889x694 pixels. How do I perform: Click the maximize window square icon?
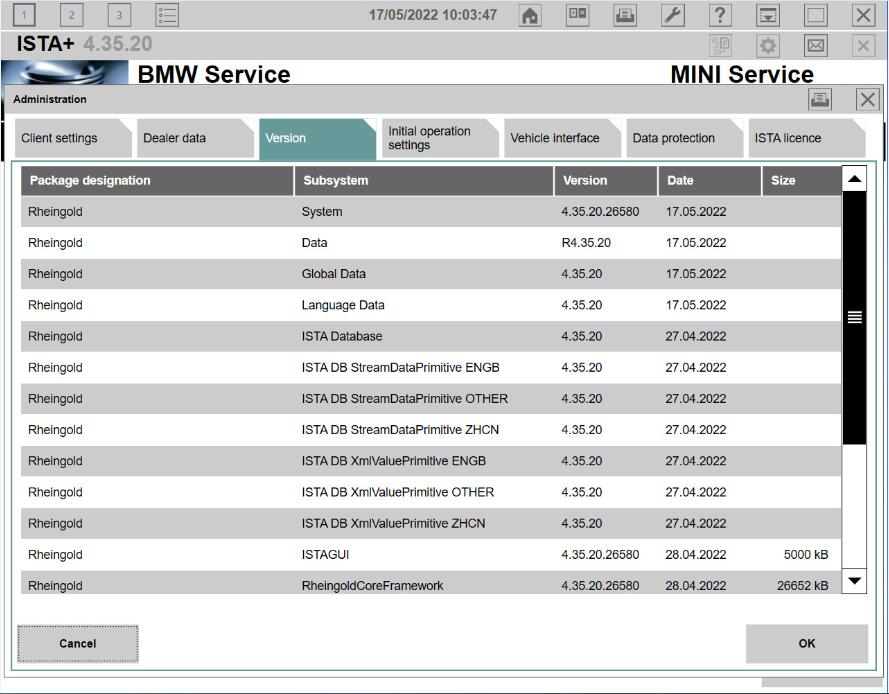[x=816, y=15]
